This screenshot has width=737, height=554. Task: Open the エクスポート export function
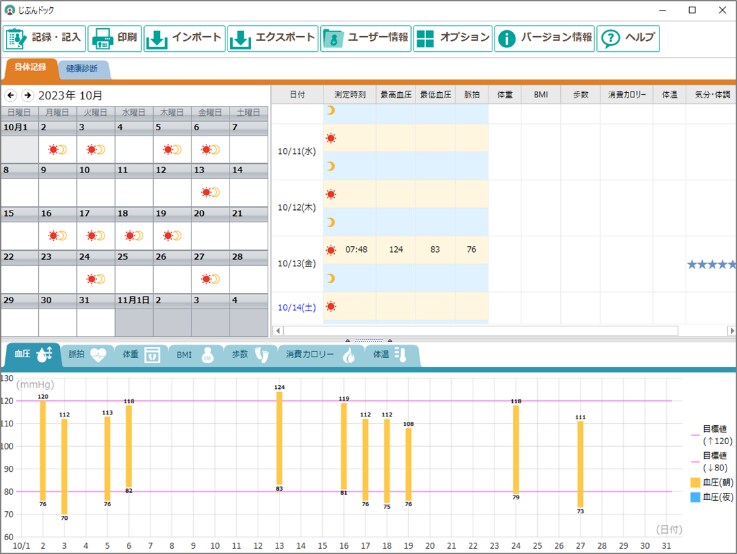[x=273, y=38]
